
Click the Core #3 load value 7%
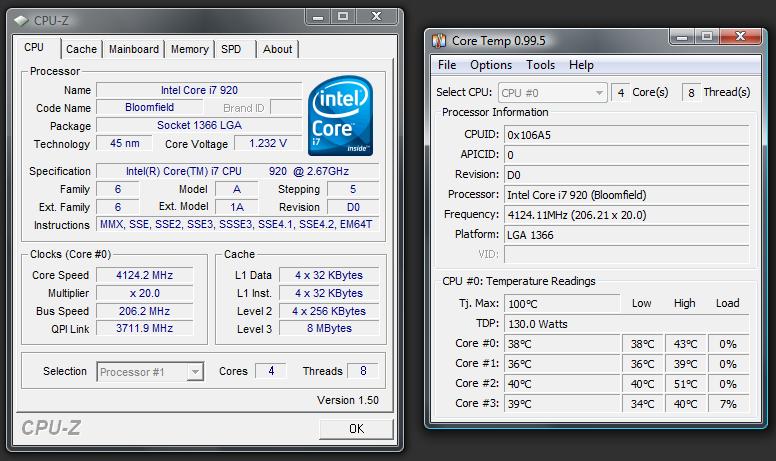[728, 404]
